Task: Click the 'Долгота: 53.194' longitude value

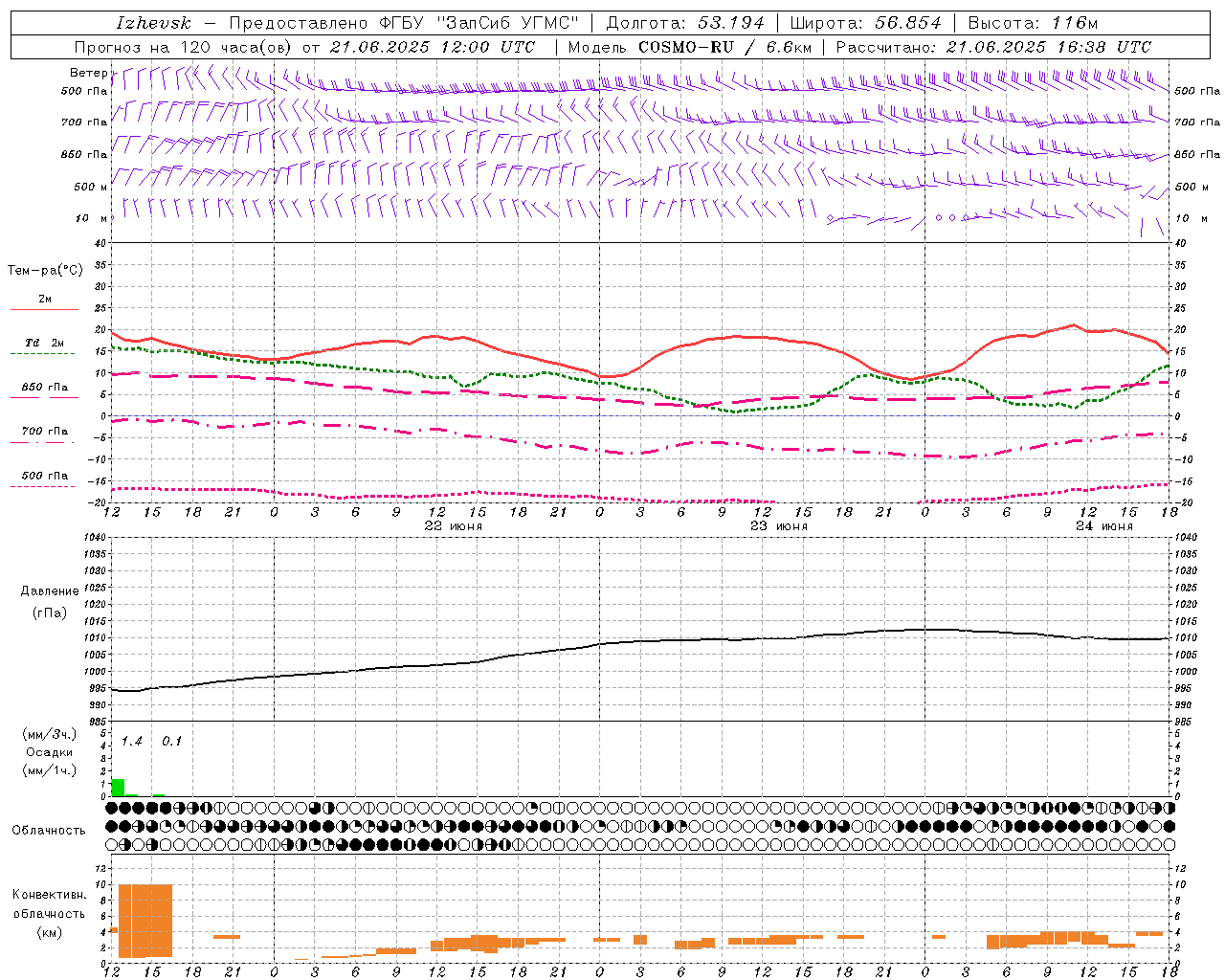Action: click(x=685, y=23)
